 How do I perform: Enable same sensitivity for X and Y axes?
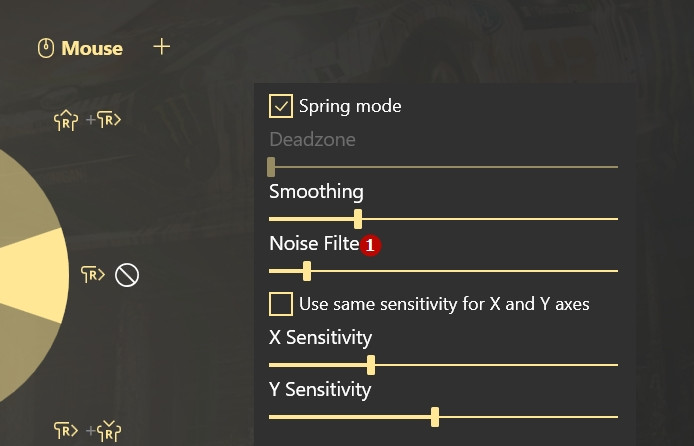coord(281,304)
